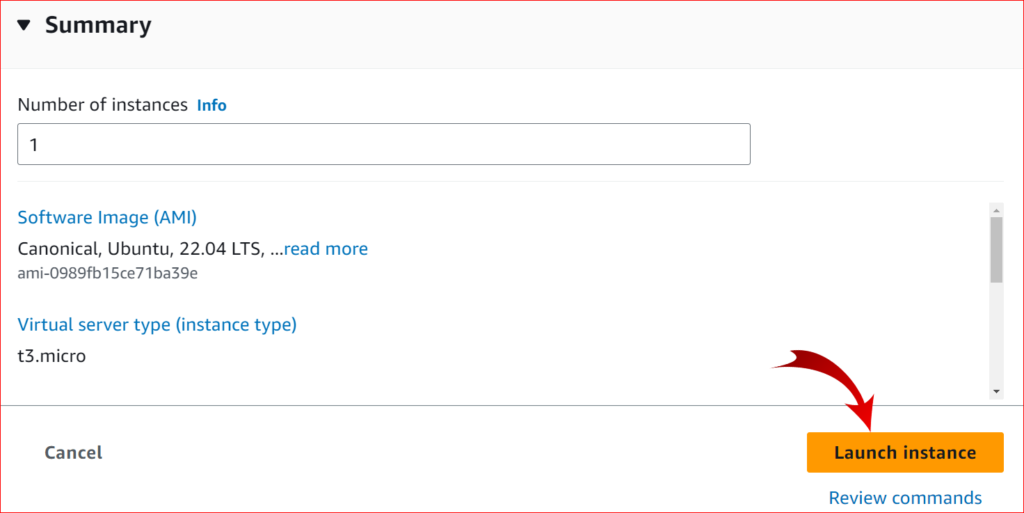The height and width of the screenshot is (513, 1024).
Task: Click the summary scrollbar up arrow
Action: click(996, 210)
